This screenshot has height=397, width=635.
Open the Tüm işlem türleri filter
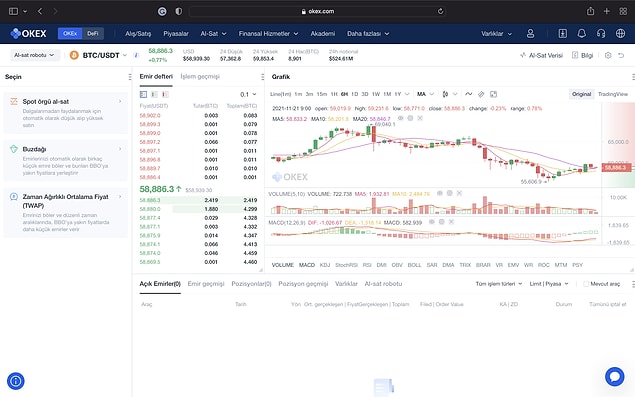click(x=499, y=284)
